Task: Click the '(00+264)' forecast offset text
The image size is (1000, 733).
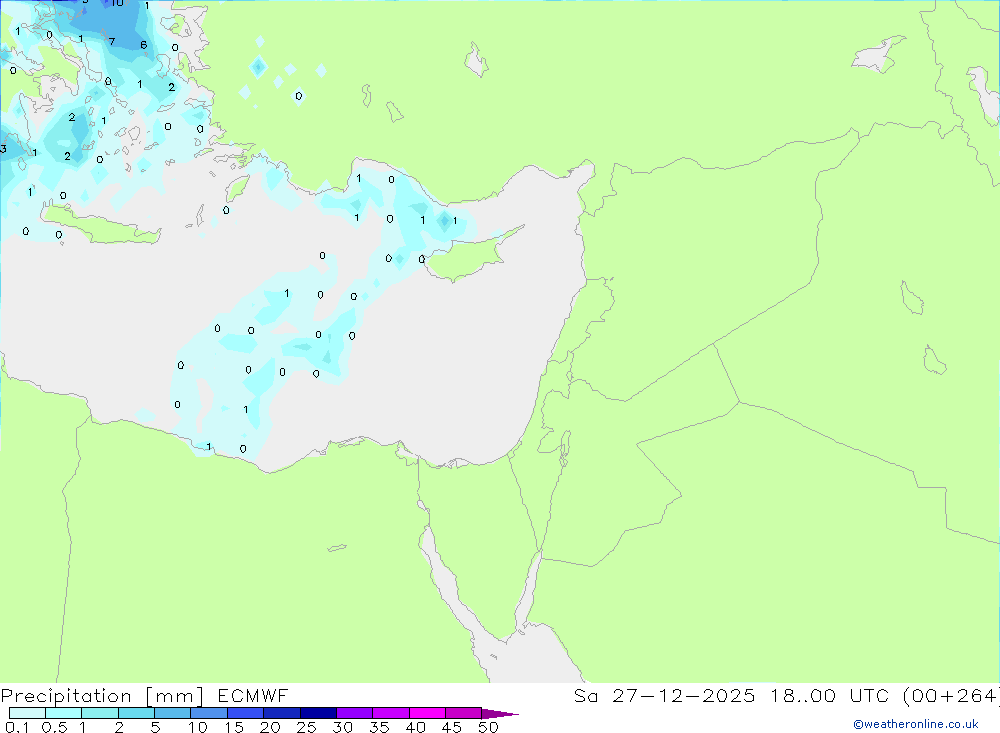Action: [x=951, y=695]
